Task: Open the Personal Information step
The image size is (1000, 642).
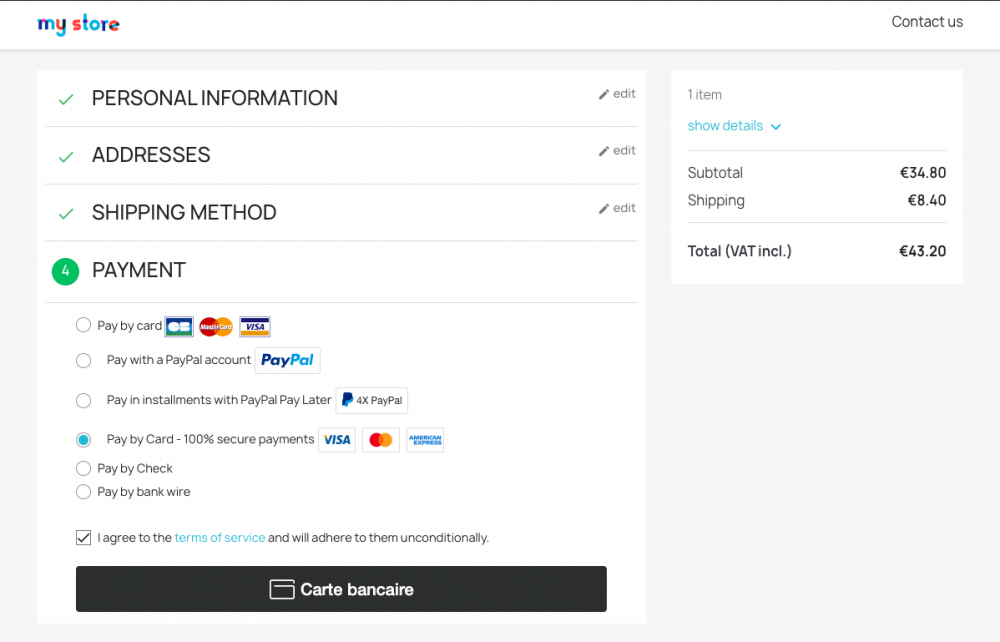Action: (x=214, y=98)
